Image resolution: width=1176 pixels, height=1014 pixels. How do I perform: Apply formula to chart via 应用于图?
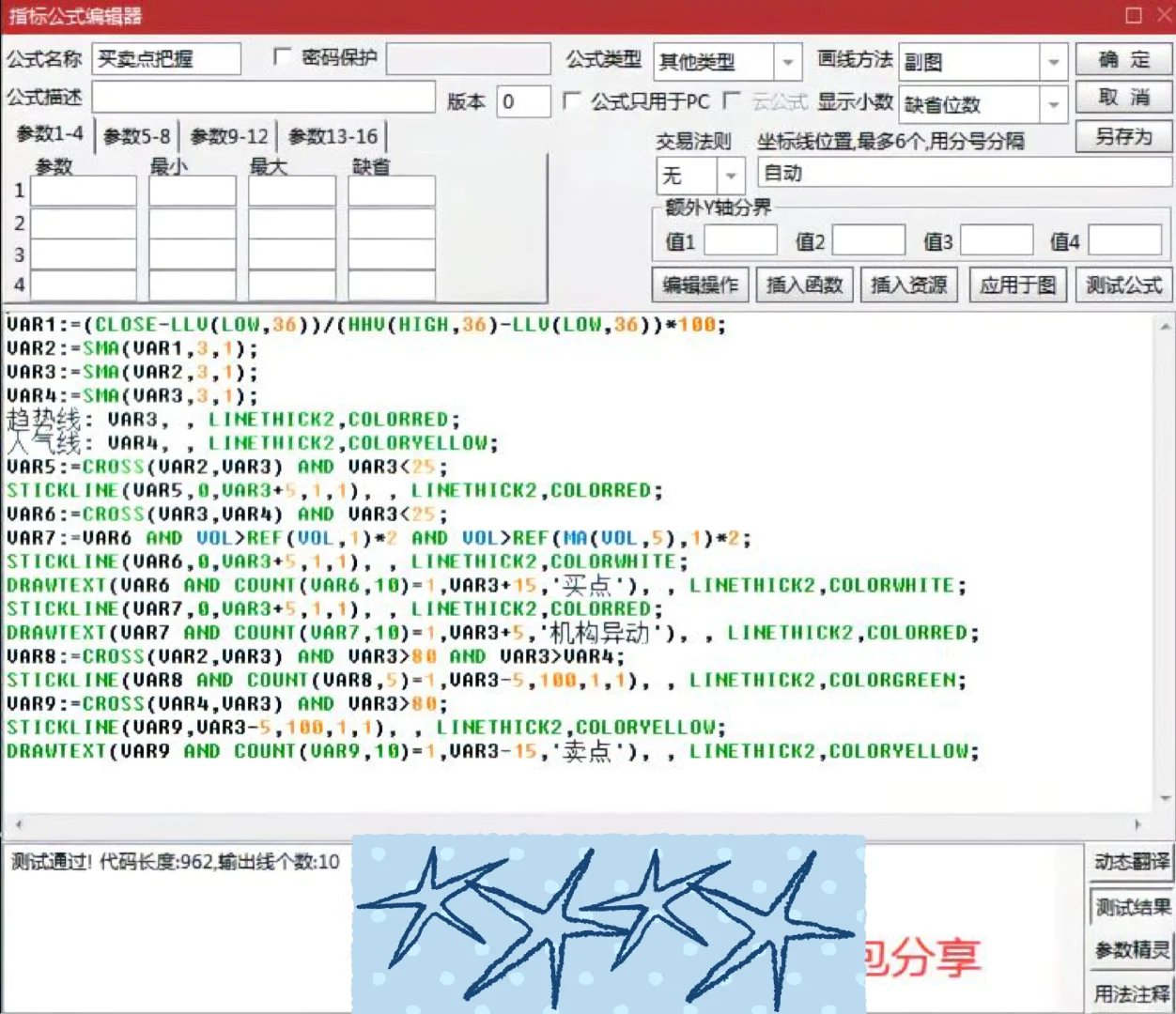(x=1016, y=284)
